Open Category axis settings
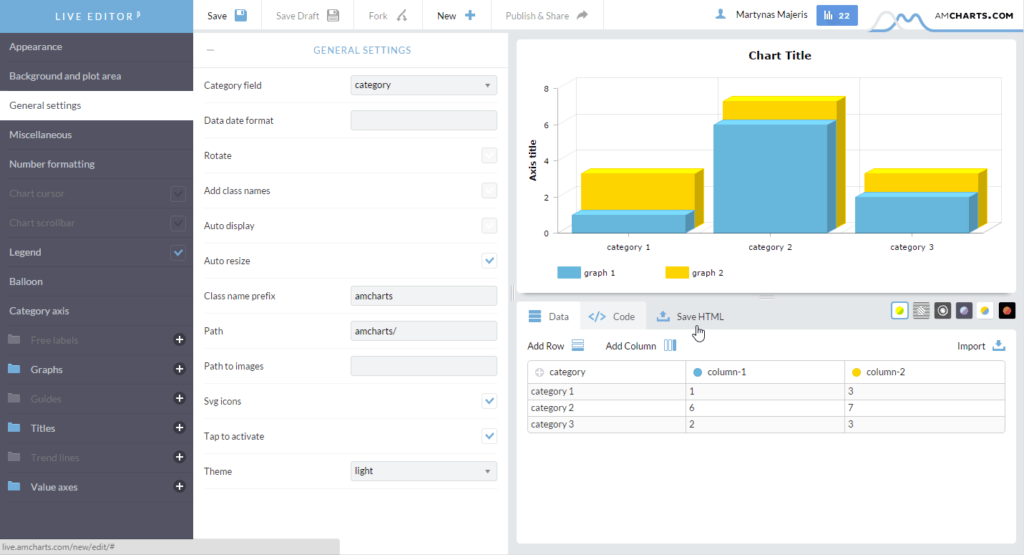The image size is (1024, 555). click(97, 311)
